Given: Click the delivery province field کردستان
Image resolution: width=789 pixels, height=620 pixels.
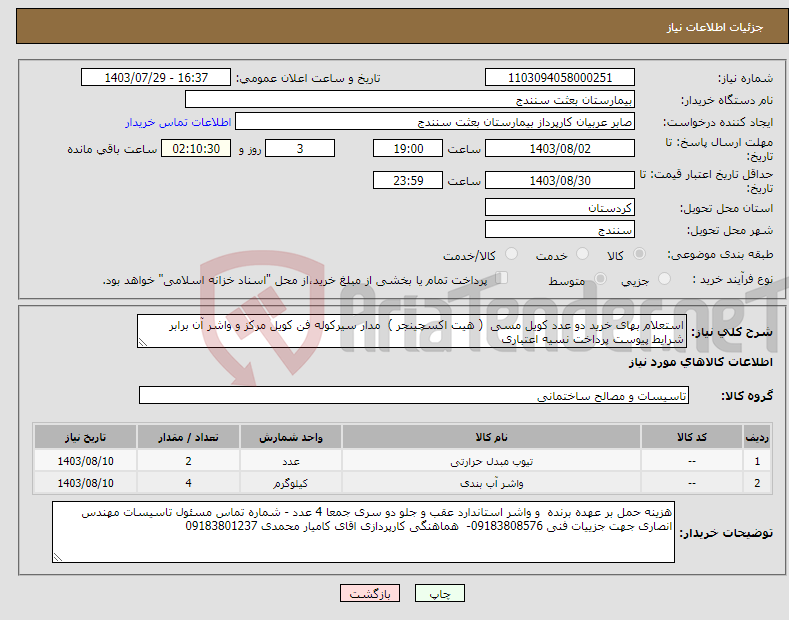Looking at the screenshot, I should 560,207.
